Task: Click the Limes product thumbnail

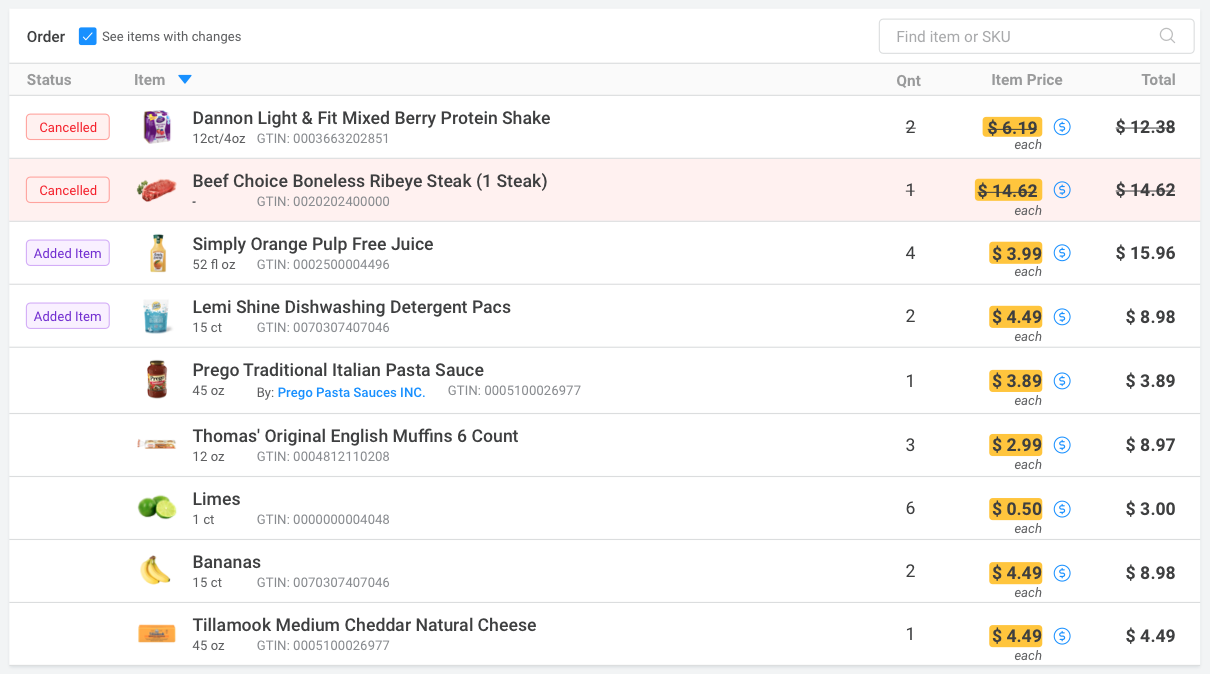Action: pyautogui.click(x=156, y=508)
